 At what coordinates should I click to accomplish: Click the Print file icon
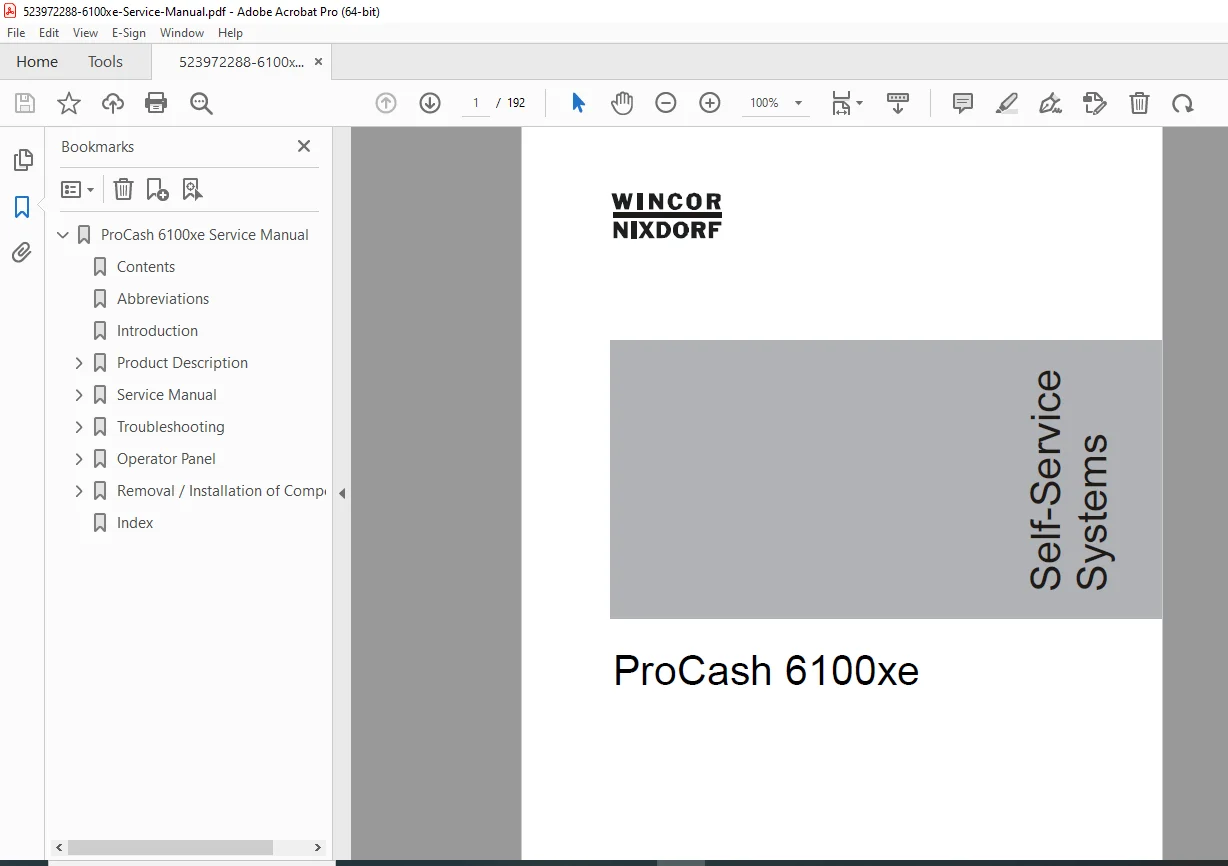pyautogui.click(x=156, y=103)
